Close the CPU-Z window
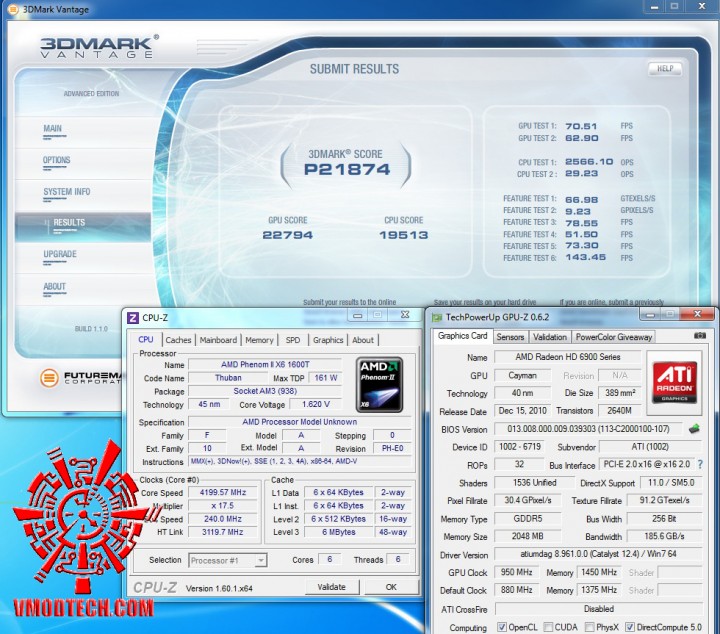 (x=405, y=314)
